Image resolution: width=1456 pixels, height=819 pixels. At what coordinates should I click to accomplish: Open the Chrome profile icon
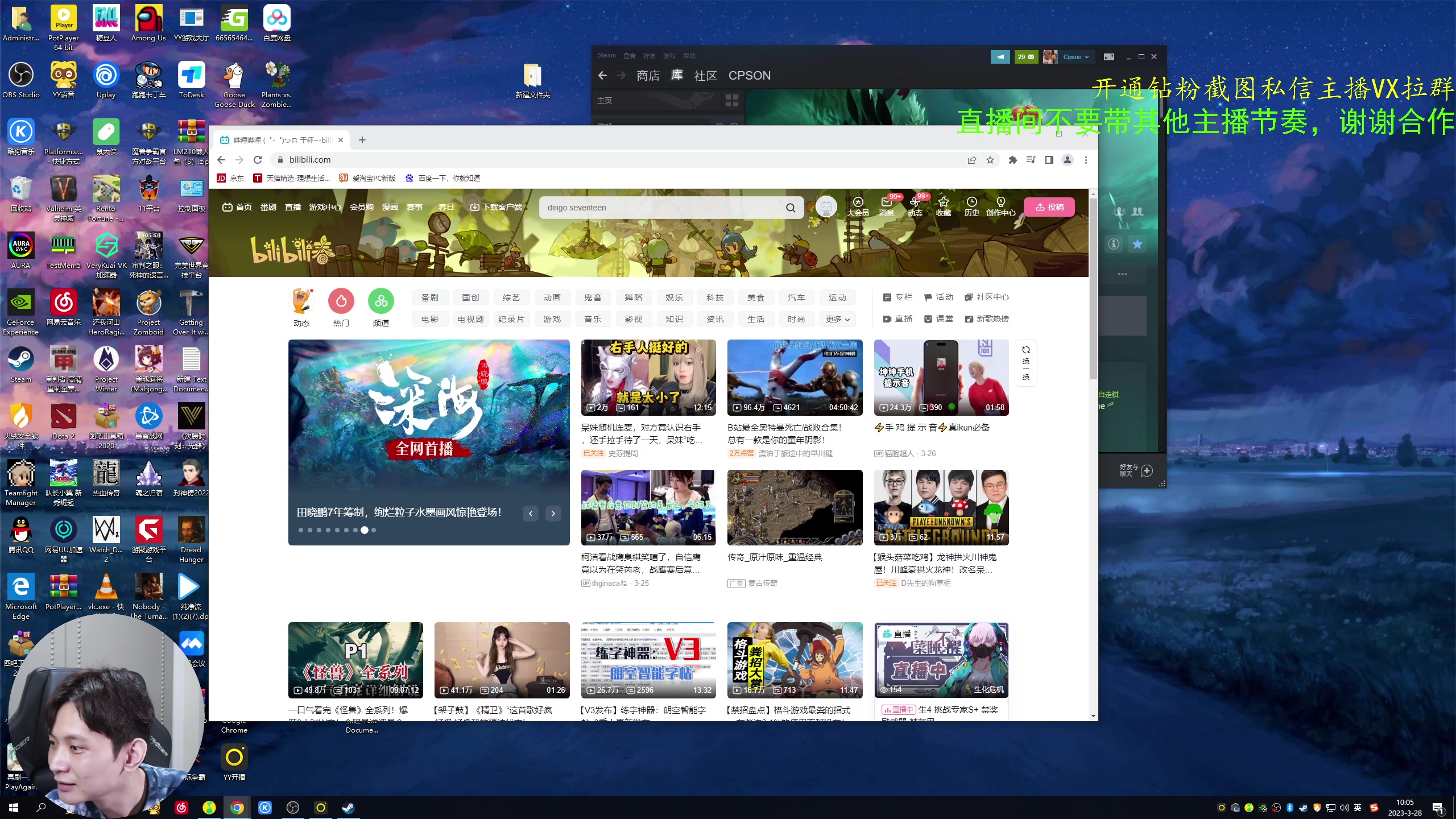point(1068,160)
